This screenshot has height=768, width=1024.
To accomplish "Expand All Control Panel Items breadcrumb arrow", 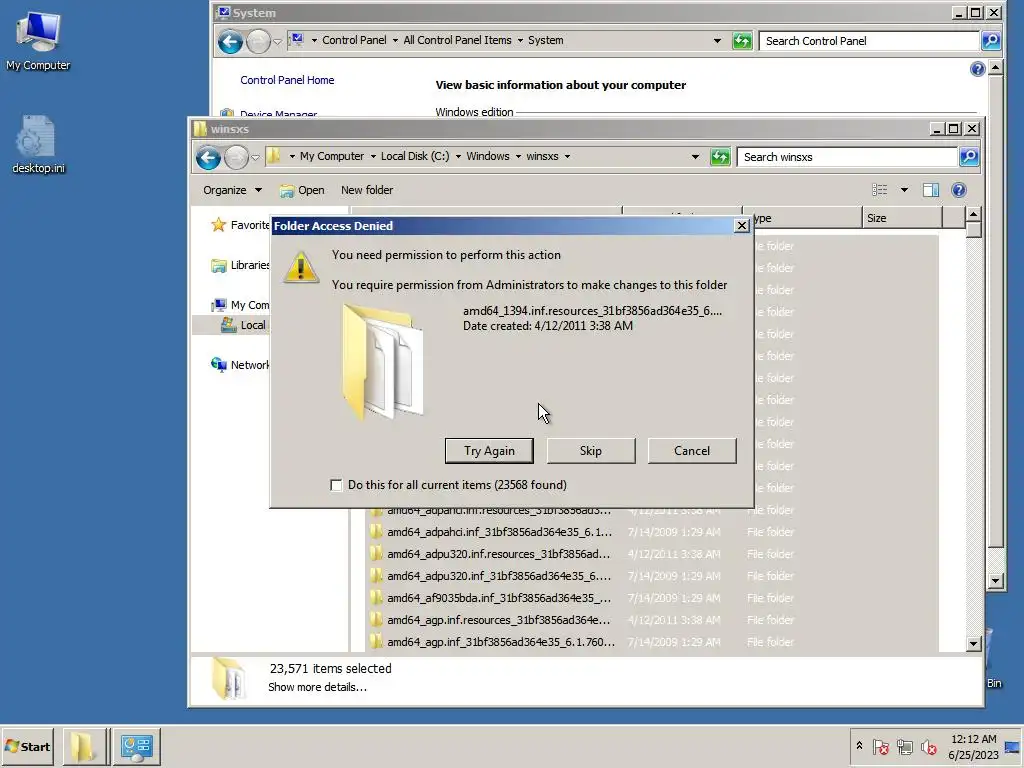I will point(520,40).
